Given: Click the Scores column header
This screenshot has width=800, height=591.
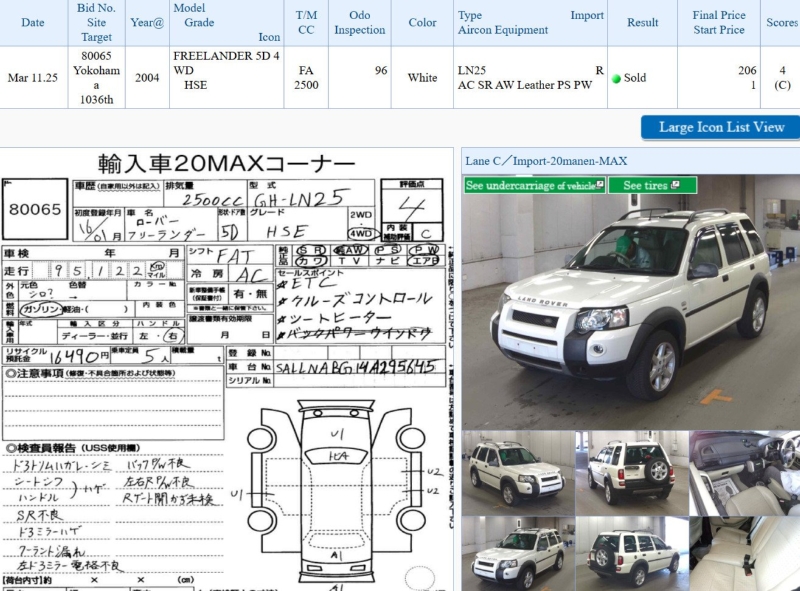Looking at the screenshot, I should 781,23.
